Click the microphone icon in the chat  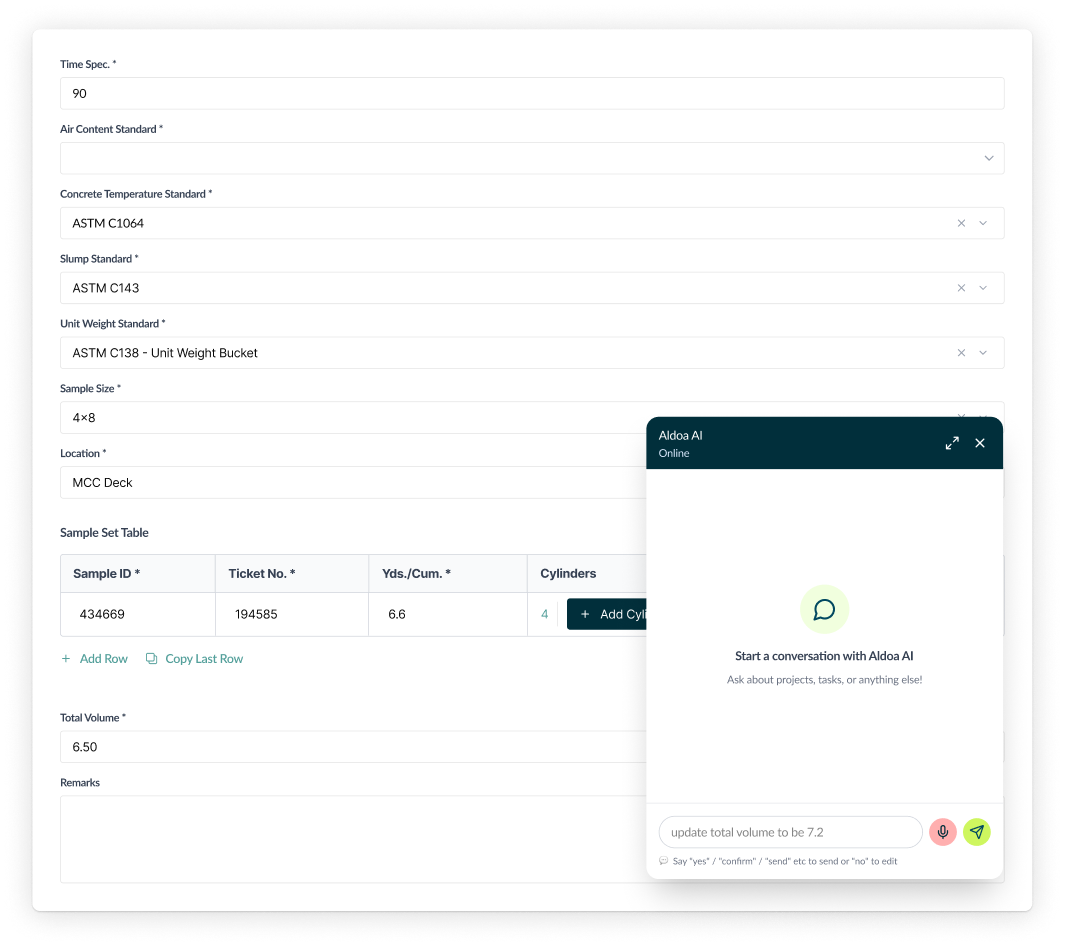coord(942,831)
